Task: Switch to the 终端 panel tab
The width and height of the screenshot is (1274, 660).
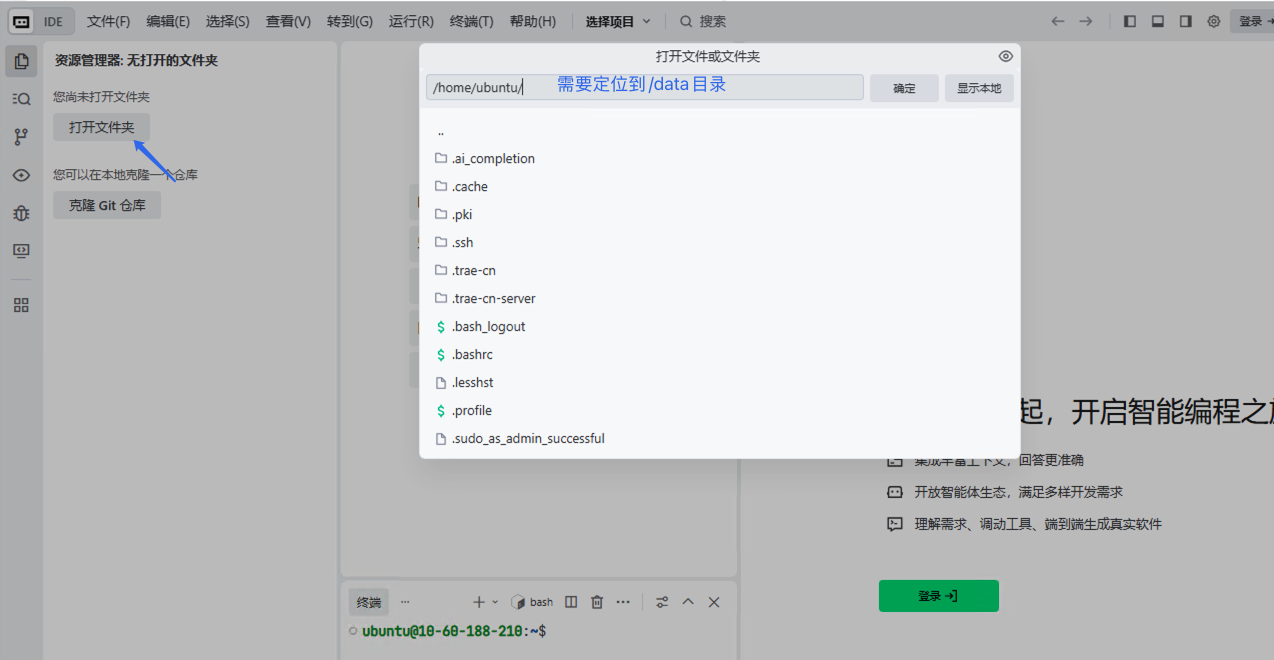Action: coord(369,602)
